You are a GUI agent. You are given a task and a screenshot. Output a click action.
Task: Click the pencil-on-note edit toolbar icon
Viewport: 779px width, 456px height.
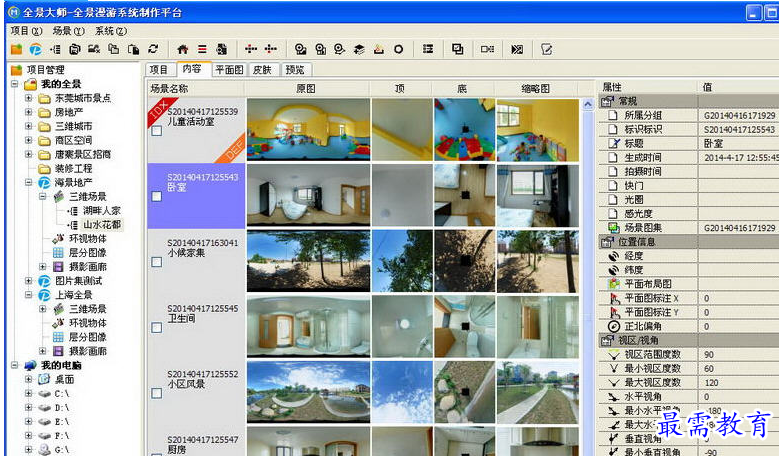coord(546,49)
